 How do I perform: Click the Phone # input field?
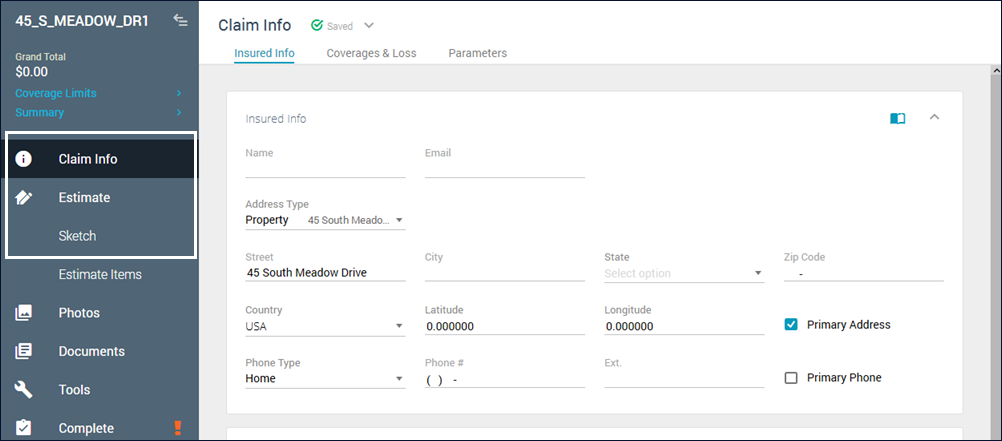point(505,379)
